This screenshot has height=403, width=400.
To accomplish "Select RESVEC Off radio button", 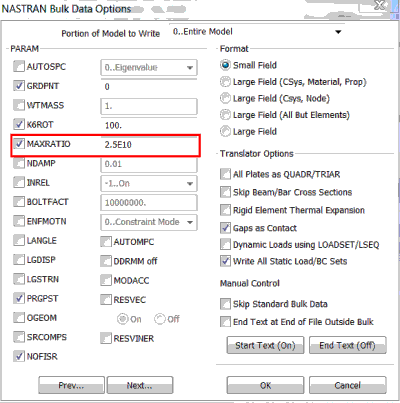I will coord(160,319).
